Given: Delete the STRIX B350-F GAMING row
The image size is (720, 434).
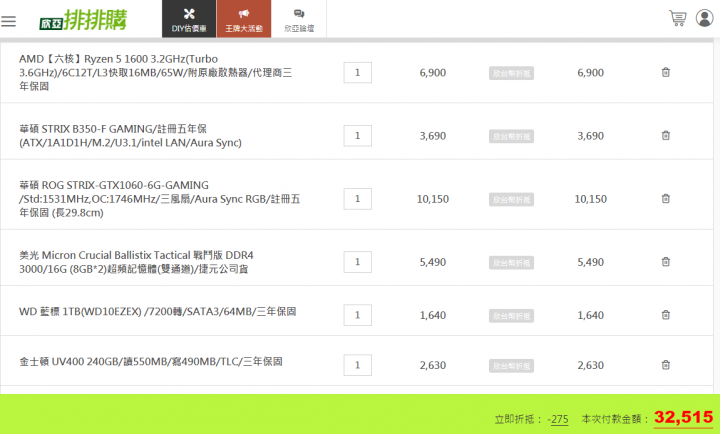Looking at the screenshot, I should tap(665, 135).
